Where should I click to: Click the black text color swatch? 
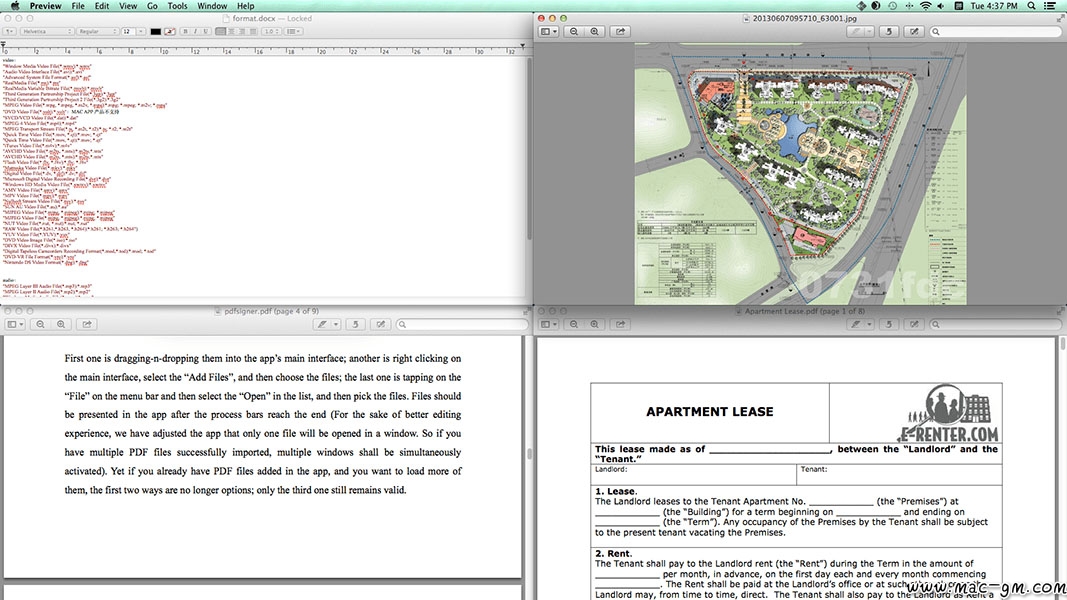click(155, 32)
